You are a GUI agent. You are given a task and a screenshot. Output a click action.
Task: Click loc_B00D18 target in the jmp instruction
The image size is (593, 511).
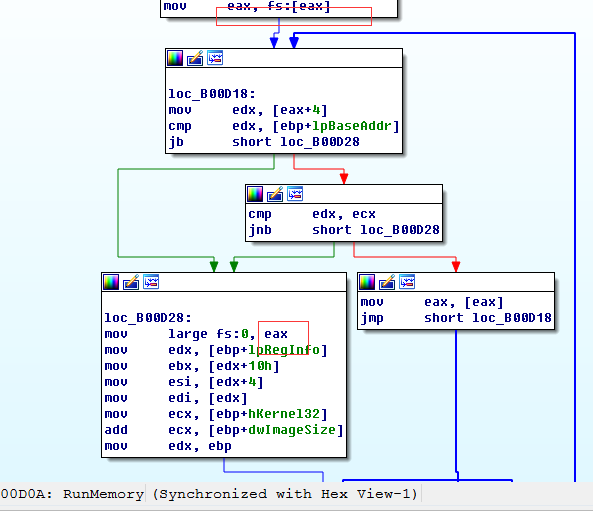coord(512,318)
